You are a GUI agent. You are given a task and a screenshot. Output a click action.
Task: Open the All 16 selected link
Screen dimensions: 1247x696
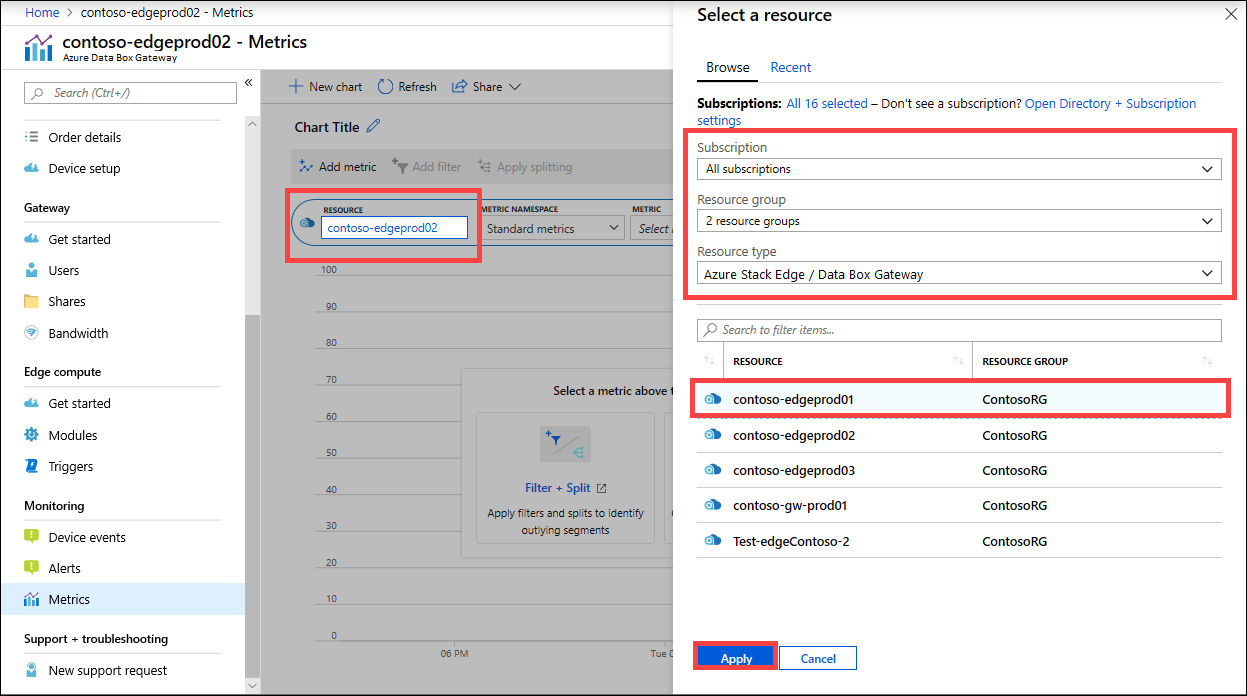coord(827,103)
